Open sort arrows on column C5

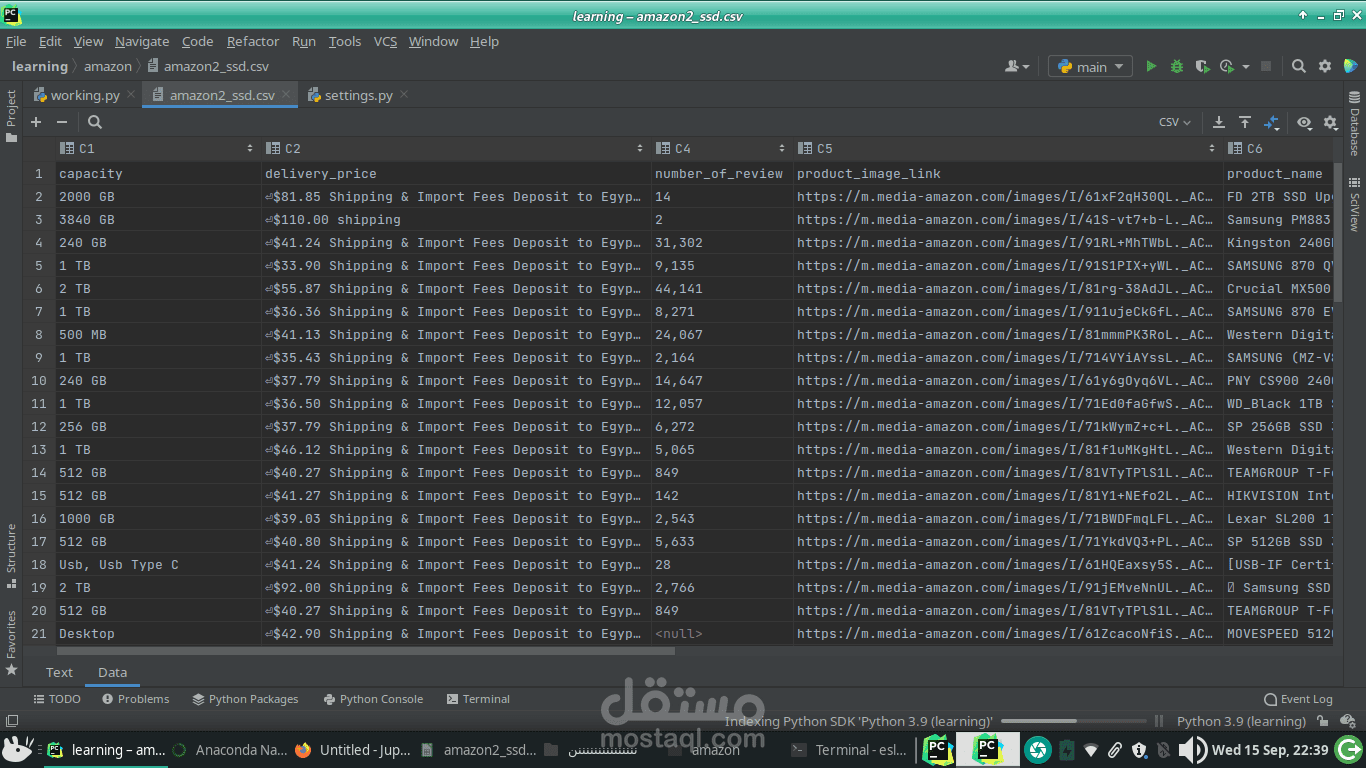(1212, 148)
